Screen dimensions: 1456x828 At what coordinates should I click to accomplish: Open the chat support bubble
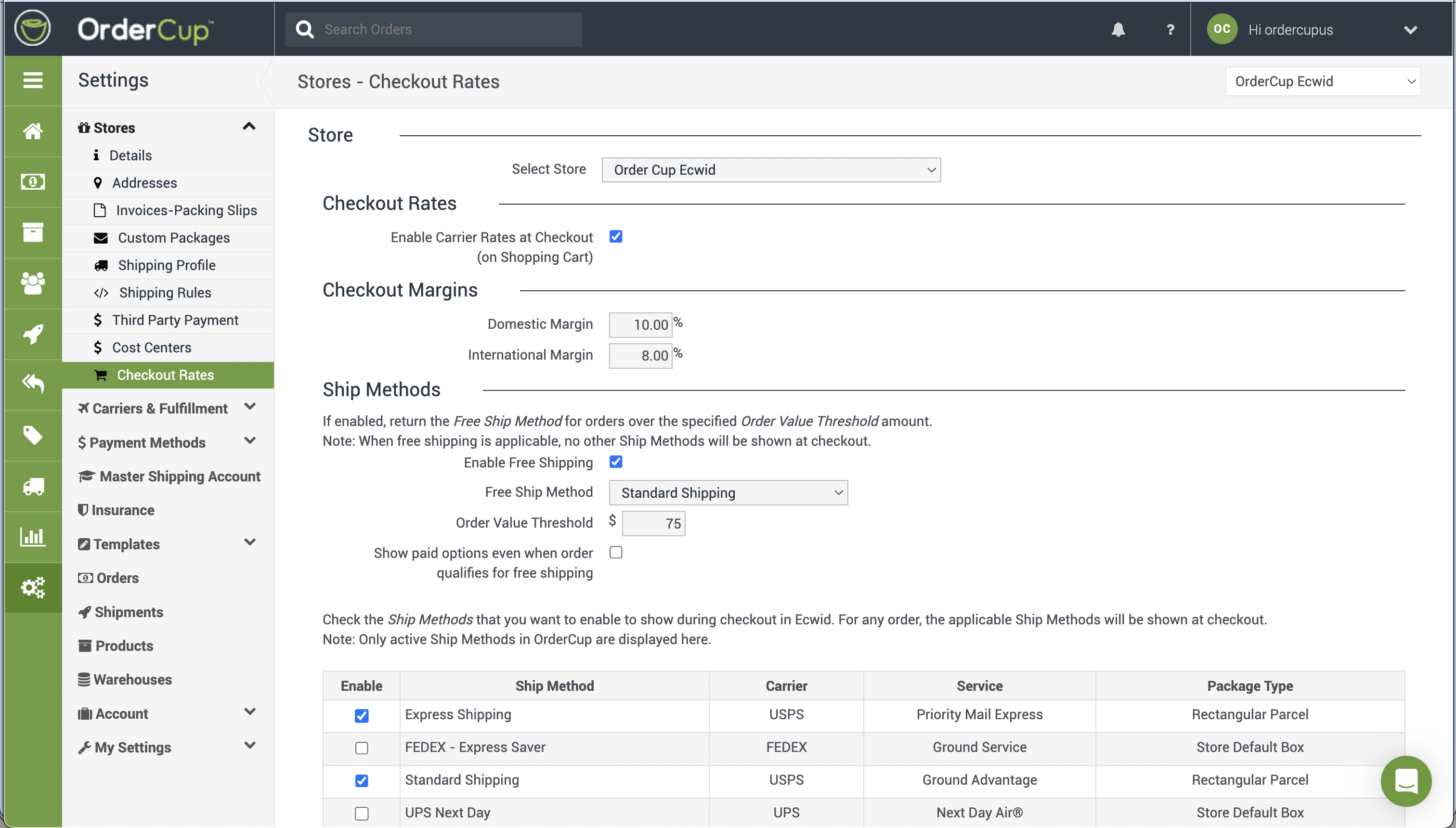point(1406,781)
